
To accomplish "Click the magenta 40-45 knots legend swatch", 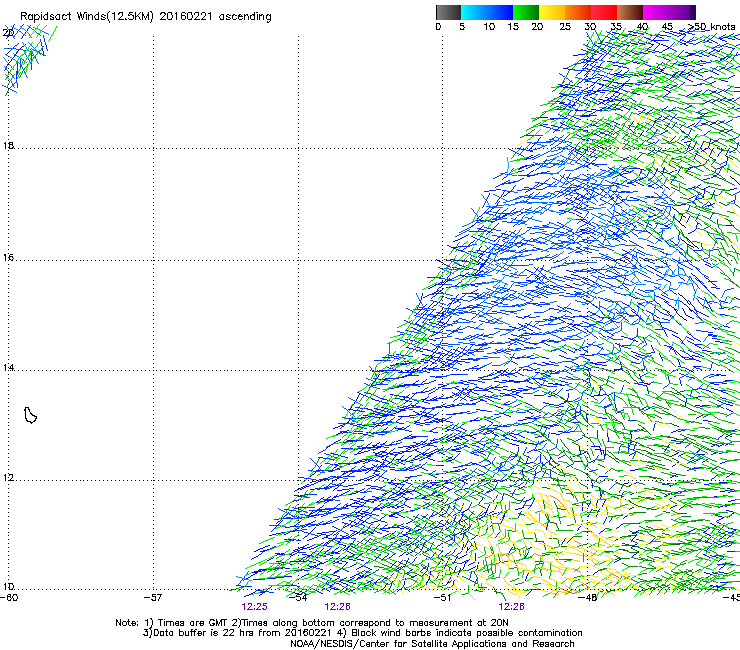I will click(656, 12).
